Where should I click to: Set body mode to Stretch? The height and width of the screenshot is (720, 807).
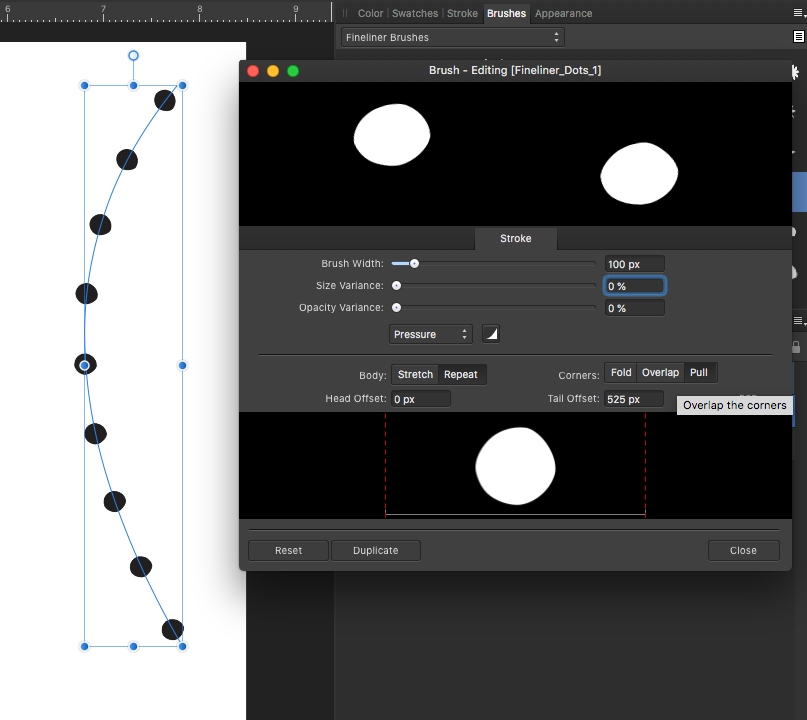[414, 373]
